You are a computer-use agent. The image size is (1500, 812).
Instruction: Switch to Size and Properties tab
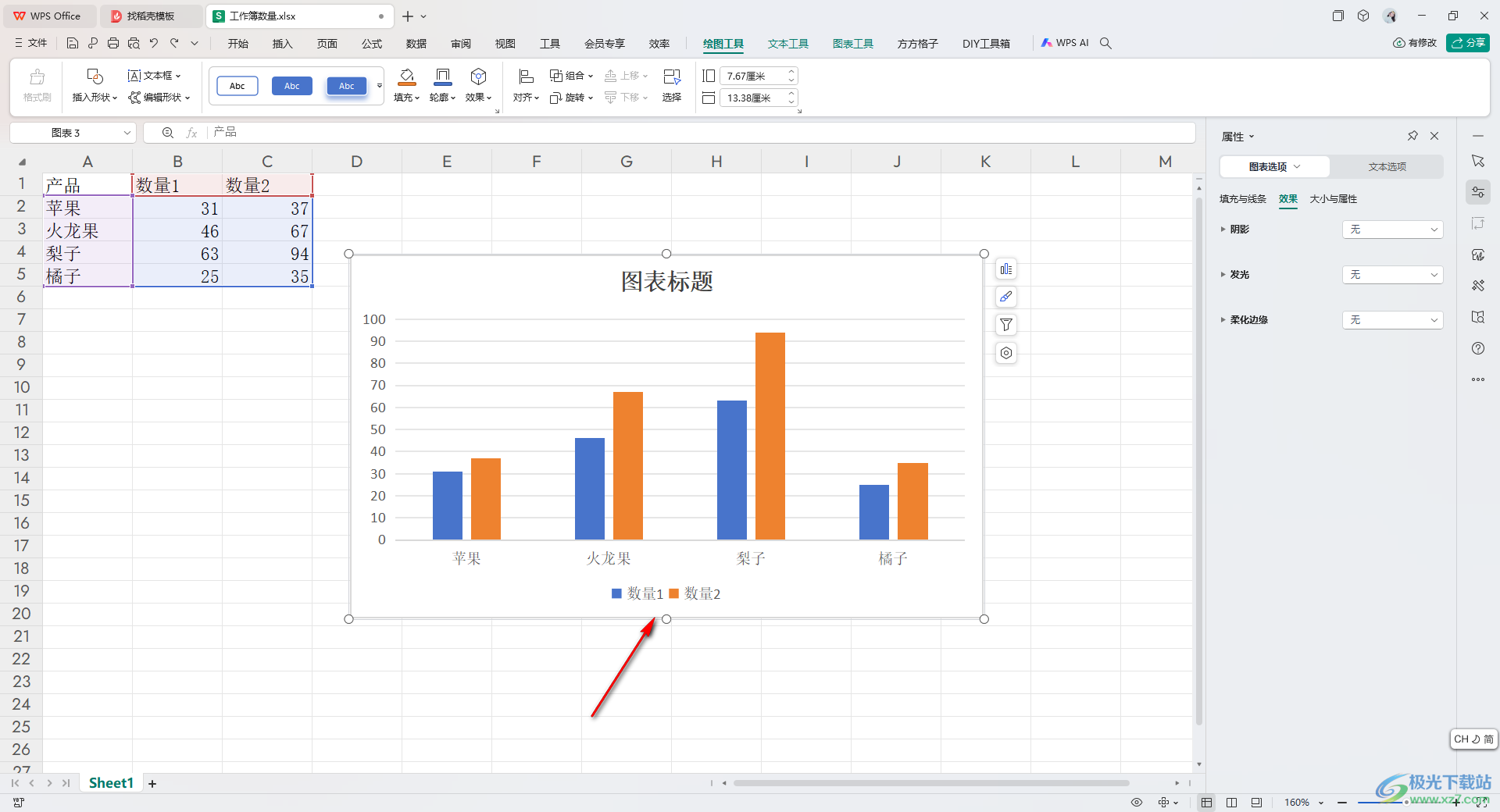(x=1333, y=199)
